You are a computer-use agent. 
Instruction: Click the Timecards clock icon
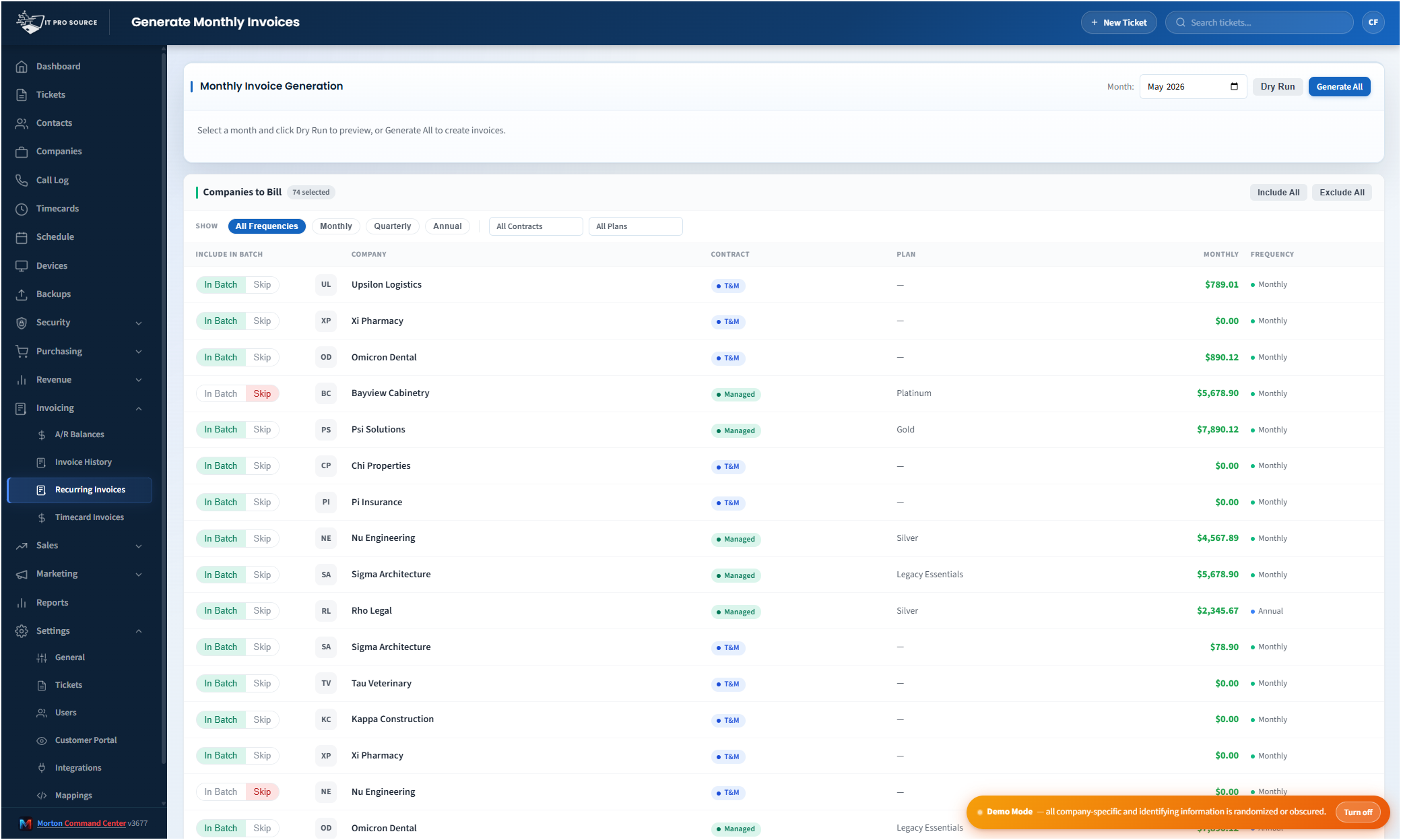point(22,209)
